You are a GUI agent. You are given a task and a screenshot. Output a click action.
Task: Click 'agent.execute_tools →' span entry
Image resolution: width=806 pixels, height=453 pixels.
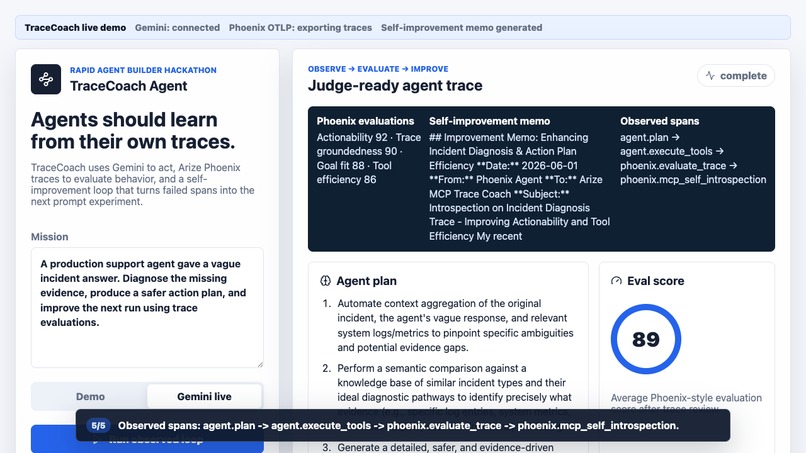pyautogui.click(x=671, y=151)
